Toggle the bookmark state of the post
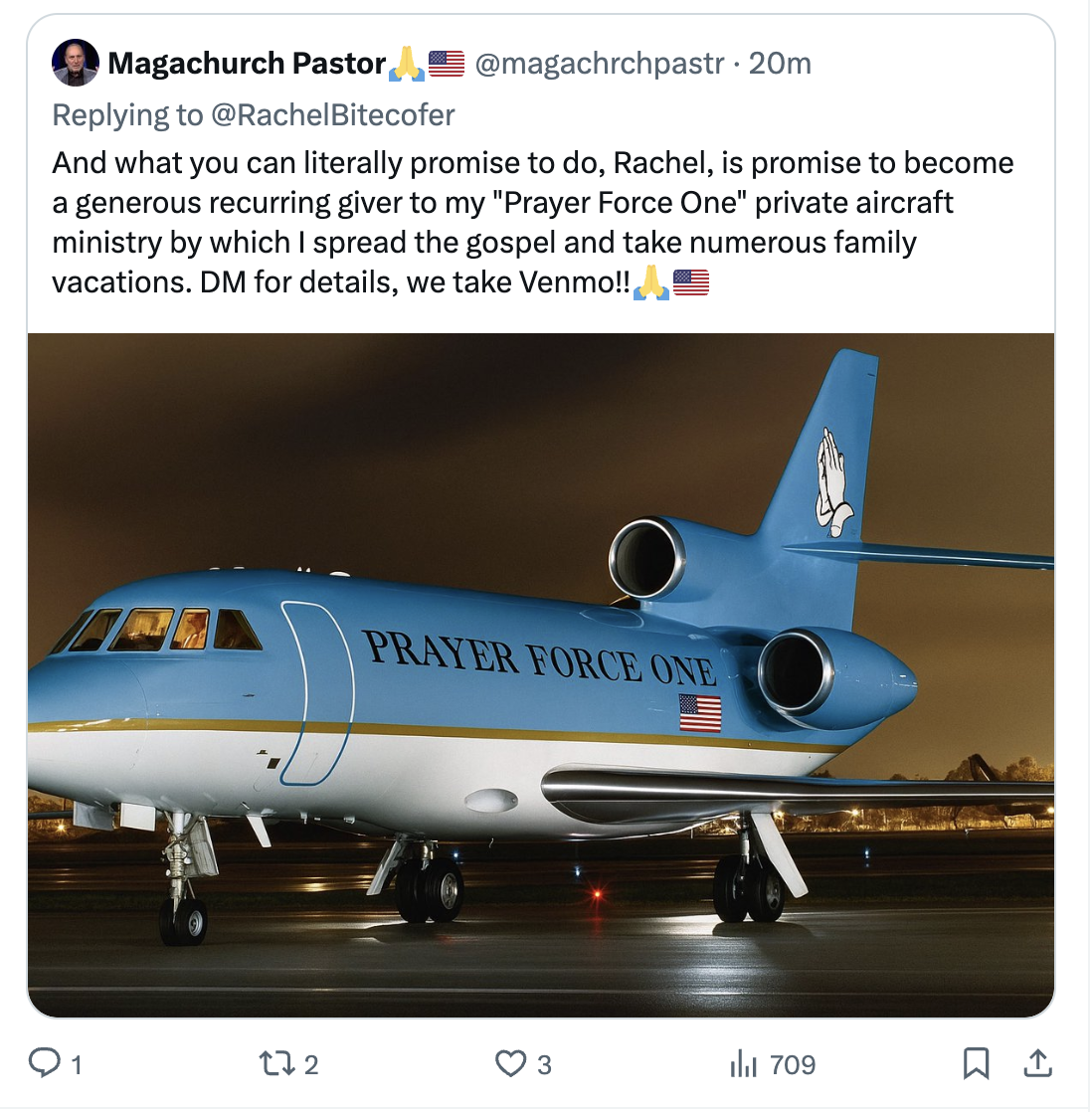The height and width of the screenshot is (1112, 1092). tap(977, 1063)
